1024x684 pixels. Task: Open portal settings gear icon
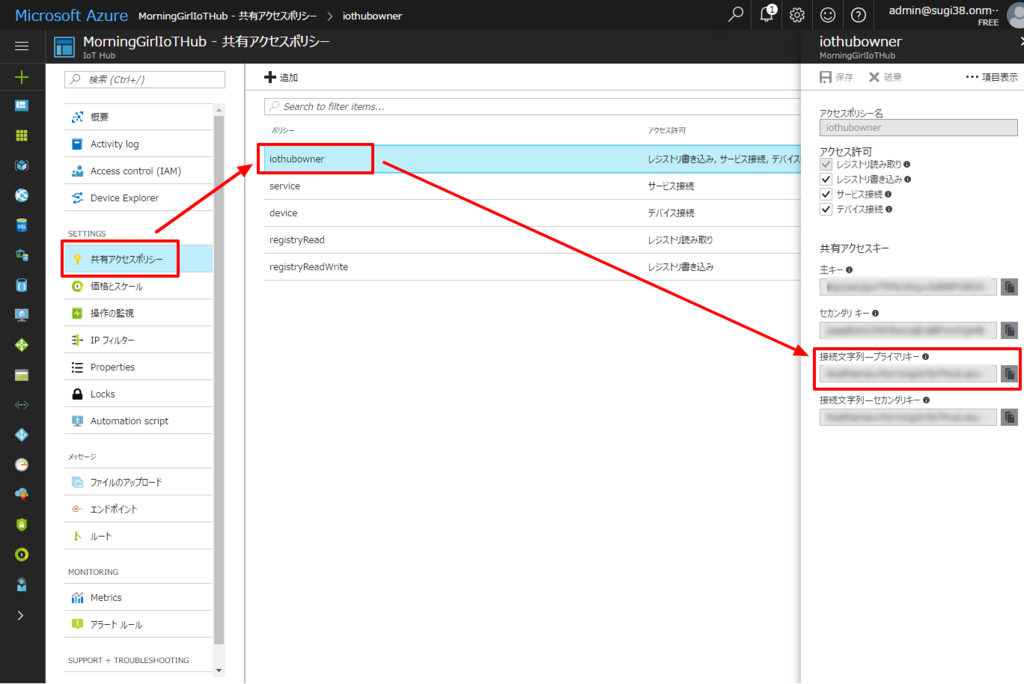pyautogui.click(x=797, y=14)
